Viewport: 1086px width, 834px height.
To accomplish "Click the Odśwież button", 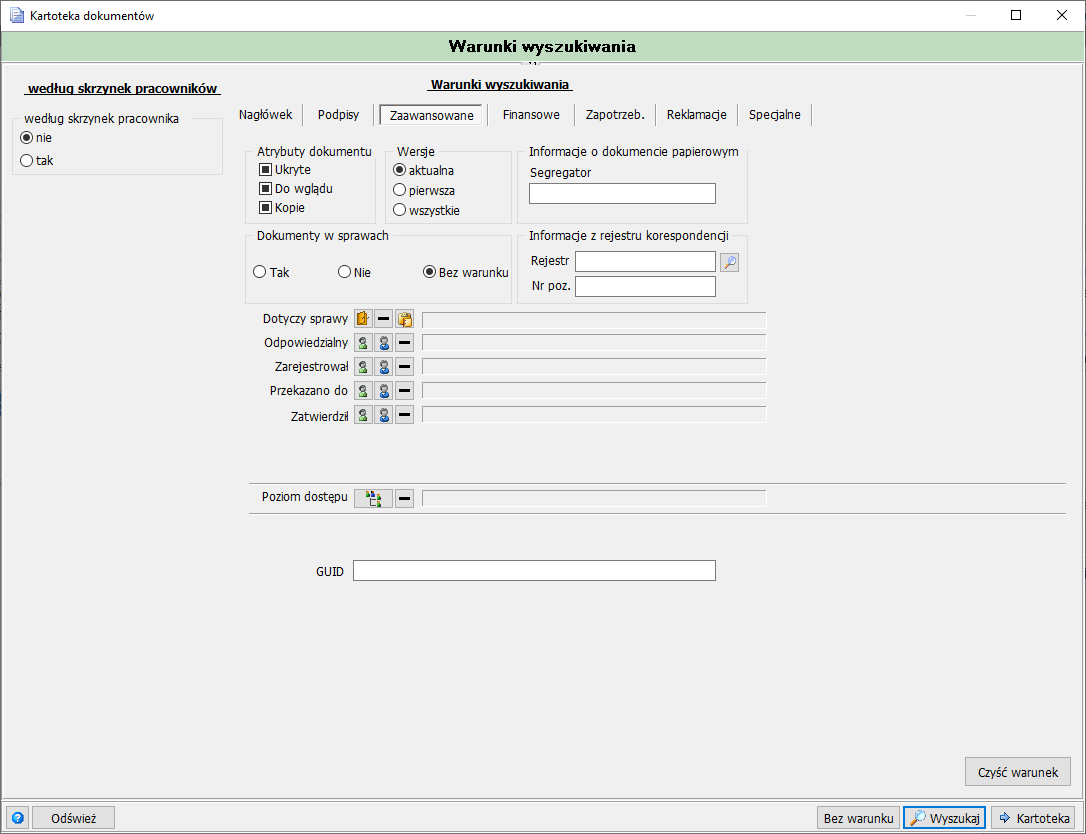I will (73, 818).
